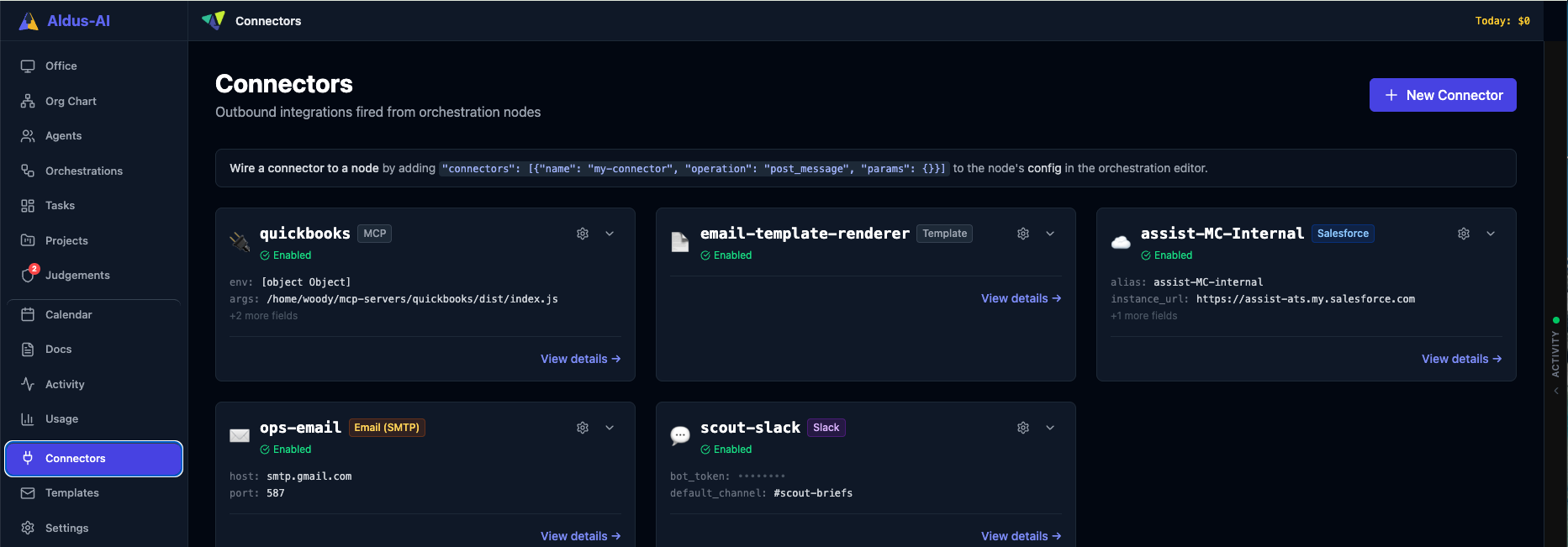Click the quickbooks plug icon
The image size is (1568, 547).
[x=240, y=242]
